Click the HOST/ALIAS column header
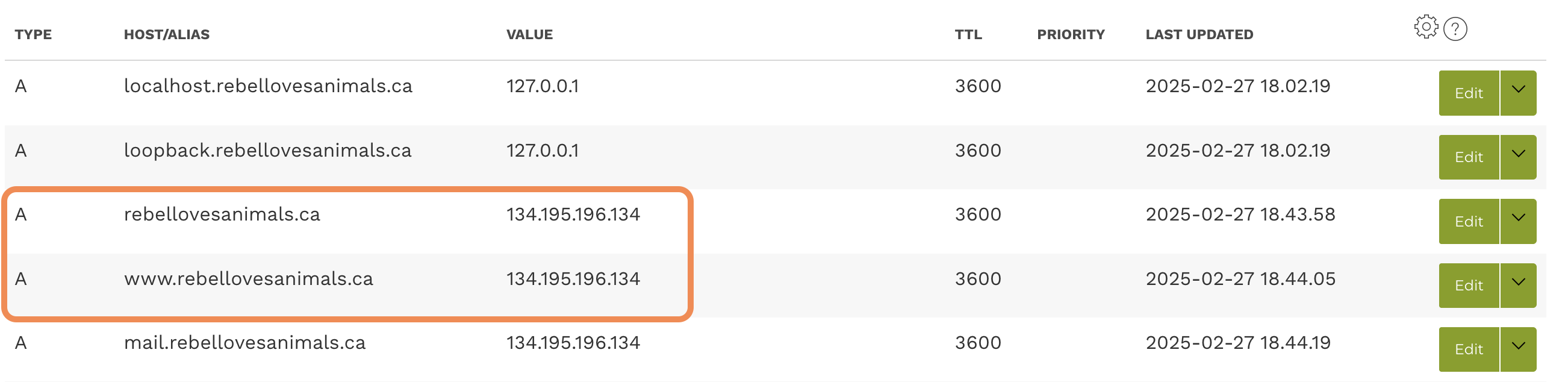Viewport: 1568px width, 382px height. [x=166, y=35]
